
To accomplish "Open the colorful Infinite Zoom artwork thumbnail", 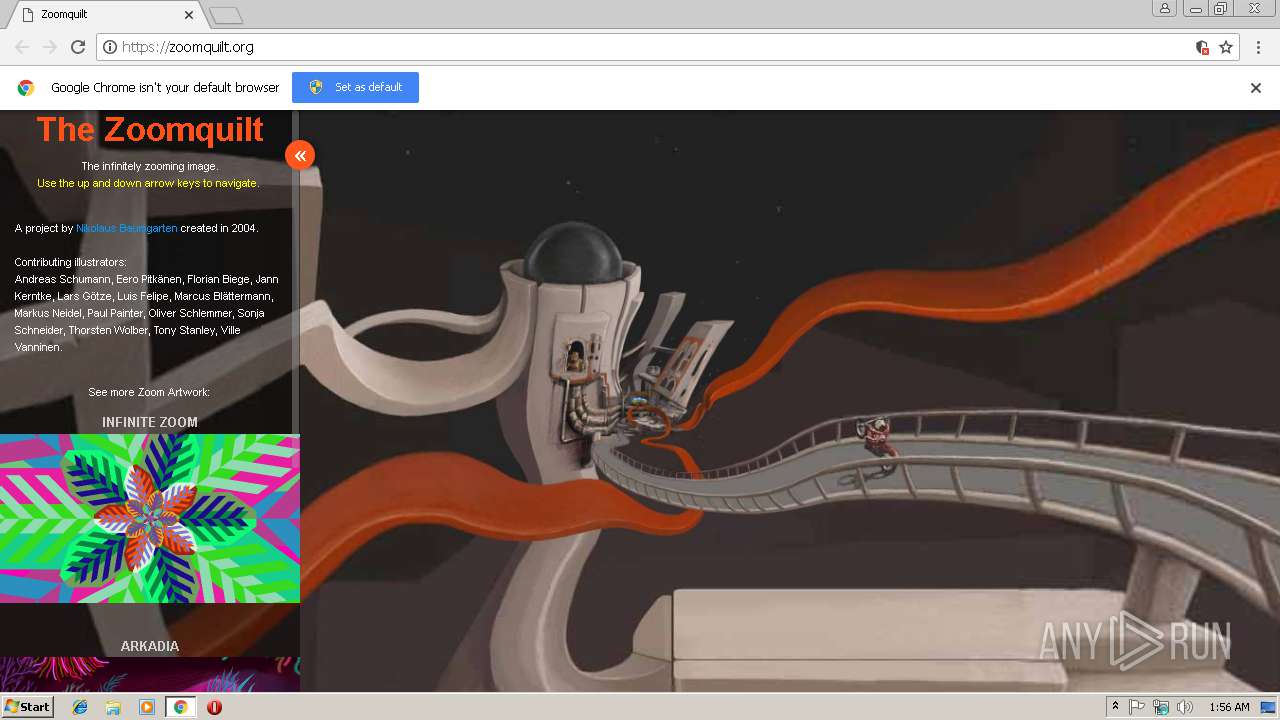I will coord(150,518).
